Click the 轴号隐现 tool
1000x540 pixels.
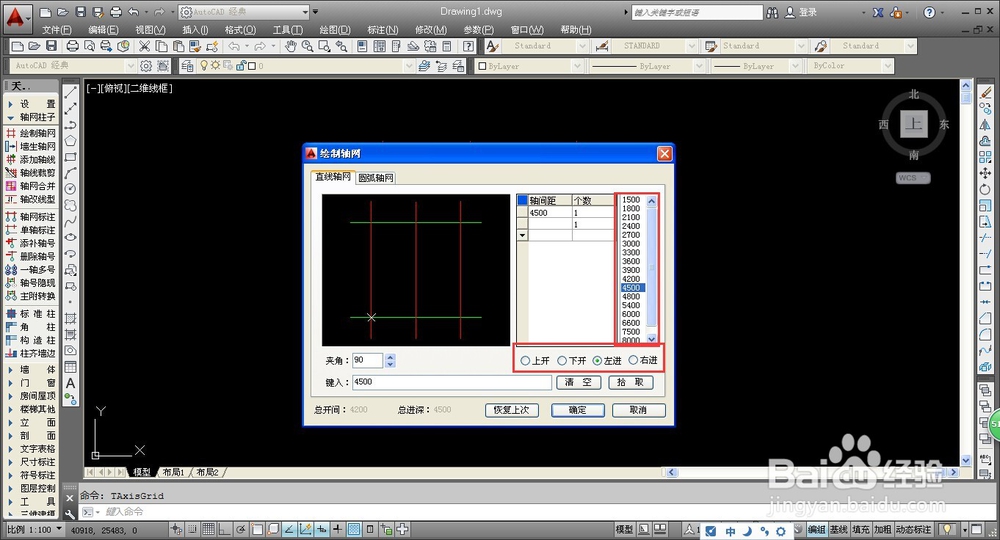coord(31,283)
